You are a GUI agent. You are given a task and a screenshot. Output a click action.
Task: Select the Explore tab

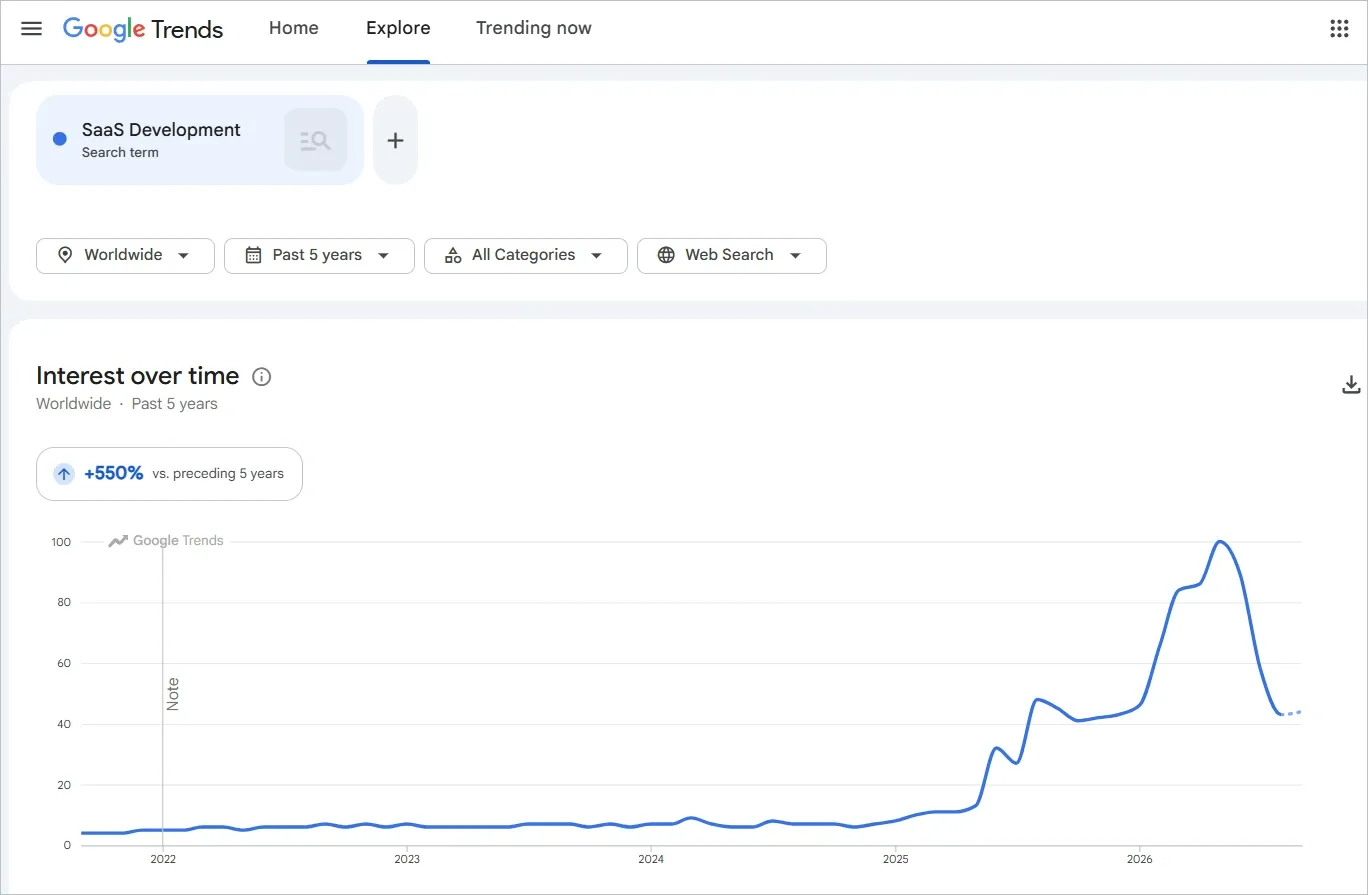398,29
